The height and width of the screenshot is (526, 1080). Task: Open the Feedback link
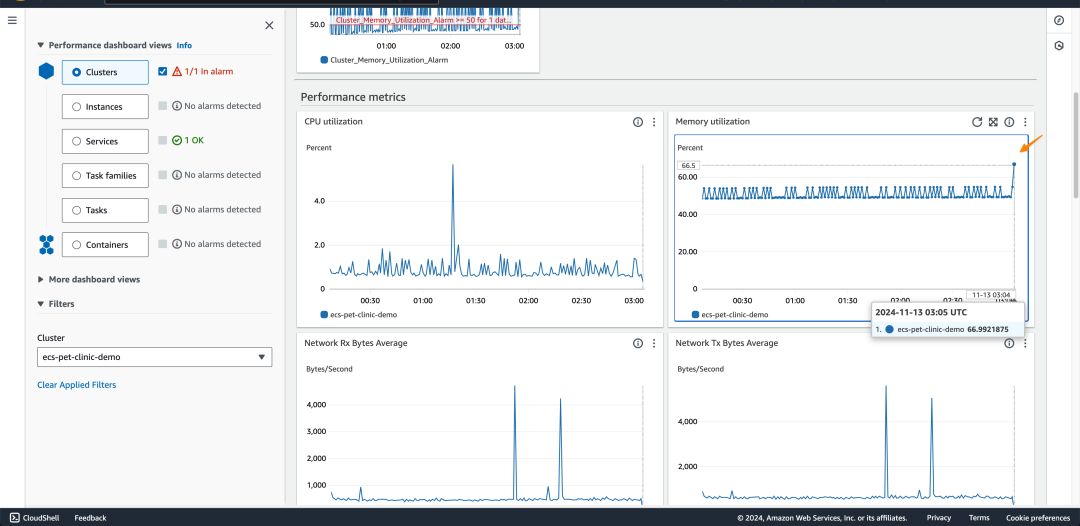coord(90,518)
